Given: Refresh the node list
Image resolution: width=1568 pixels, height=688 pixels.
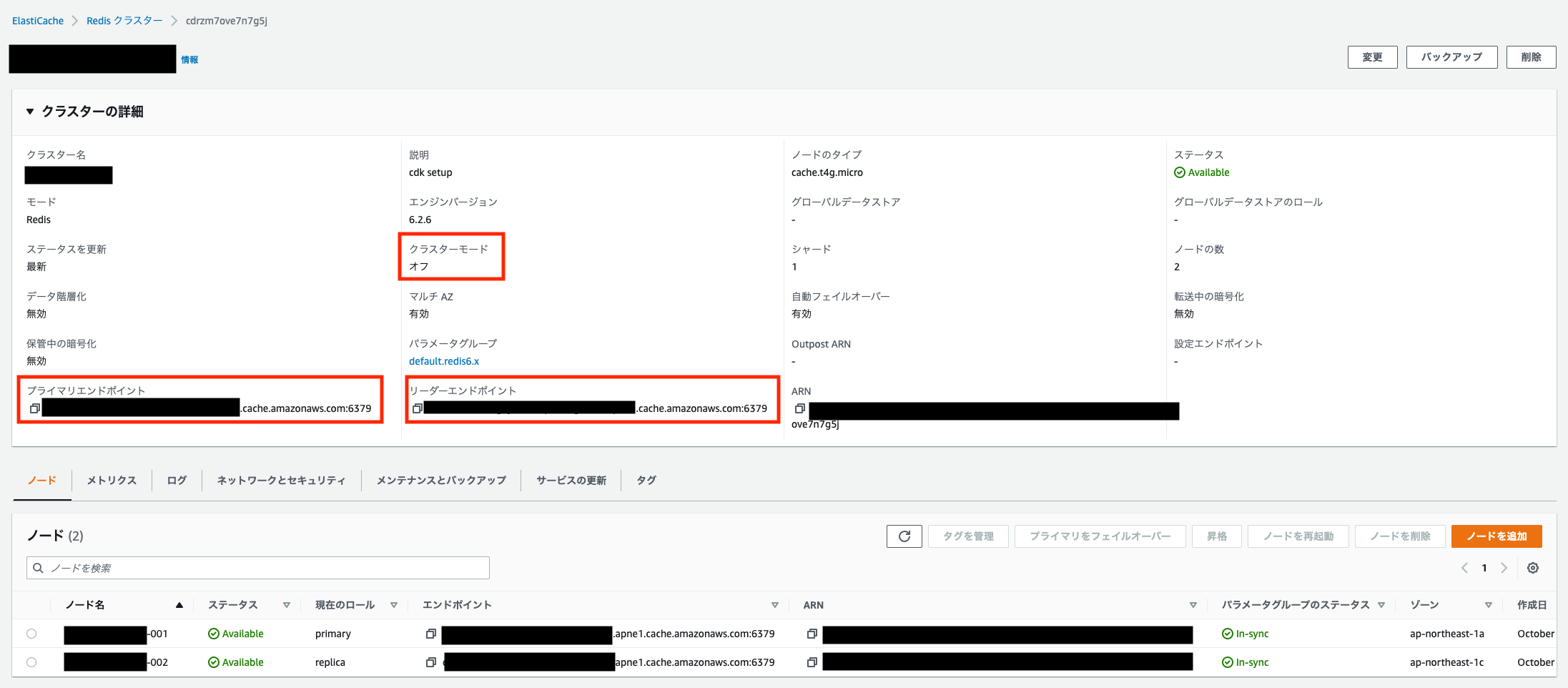Looking at the screenshot, I should point(904,536).
